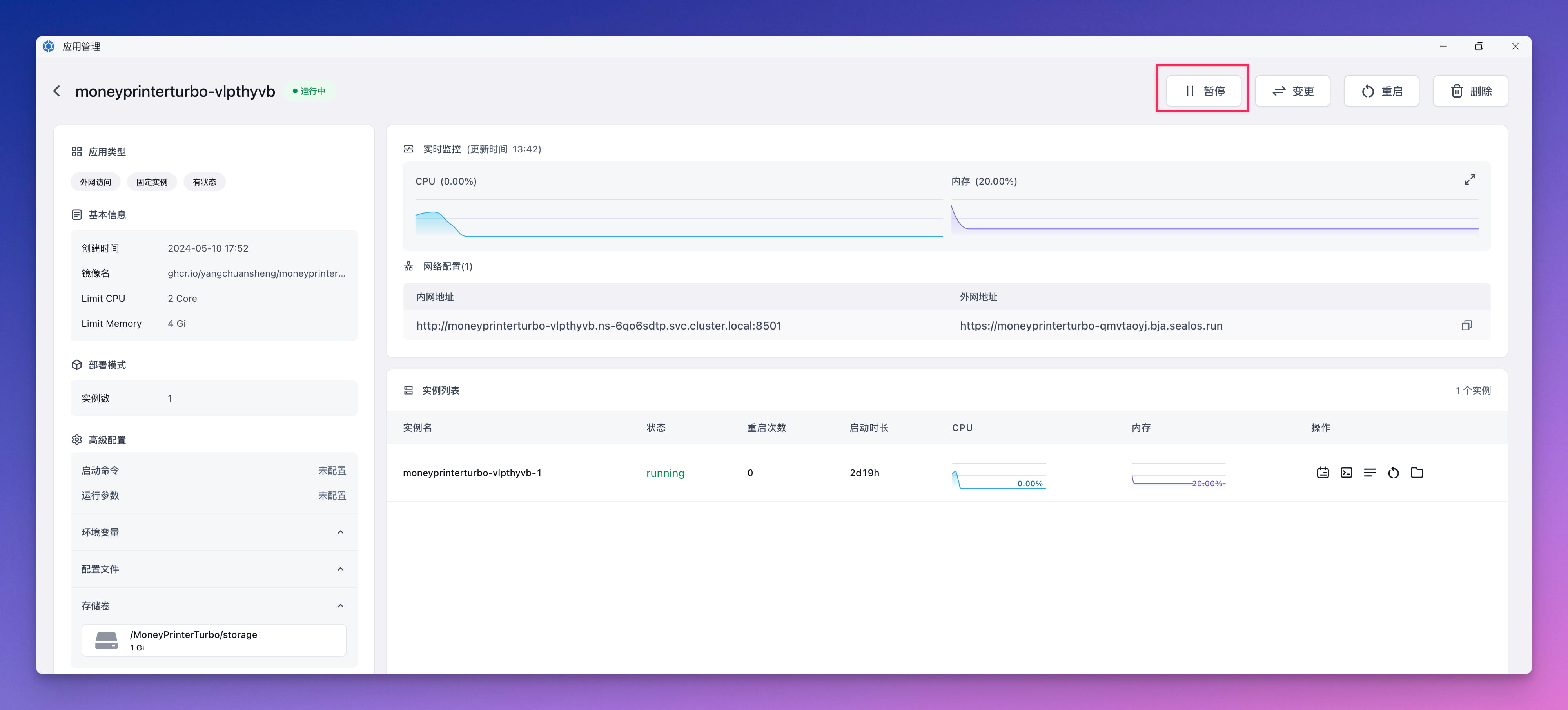Click the internal cluster.local address
1568x710 pixels.
click(599, 326)
